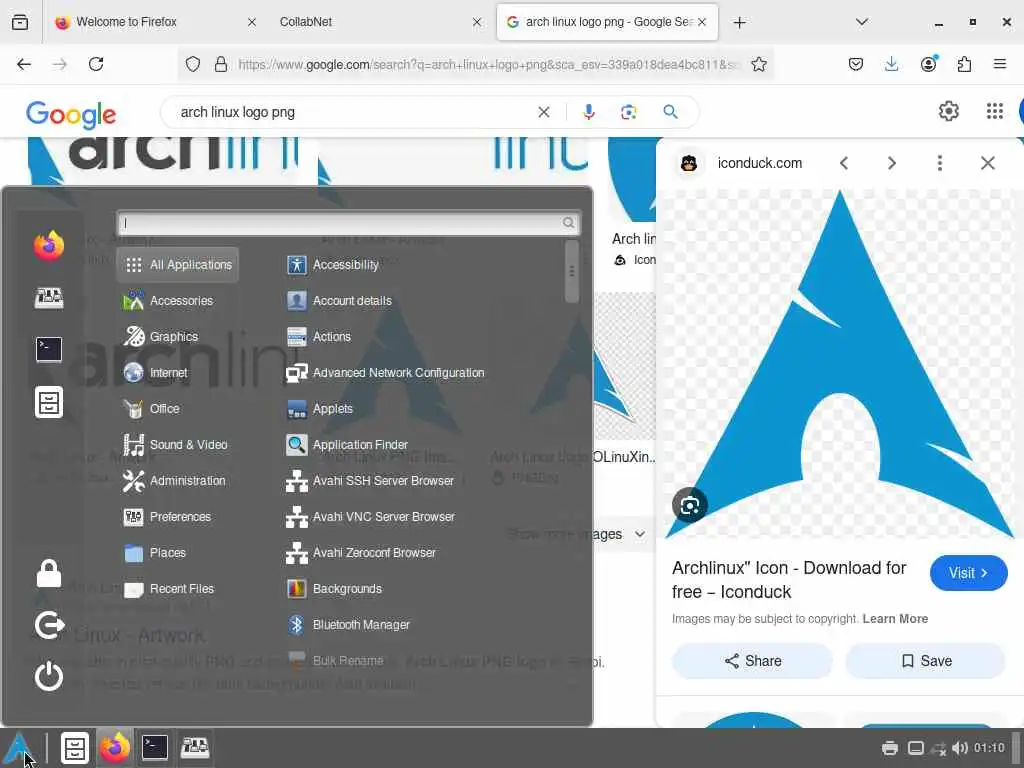Click menu applications list scrollbar
The width and height of the screenshot is (1024, 768).
571,271
